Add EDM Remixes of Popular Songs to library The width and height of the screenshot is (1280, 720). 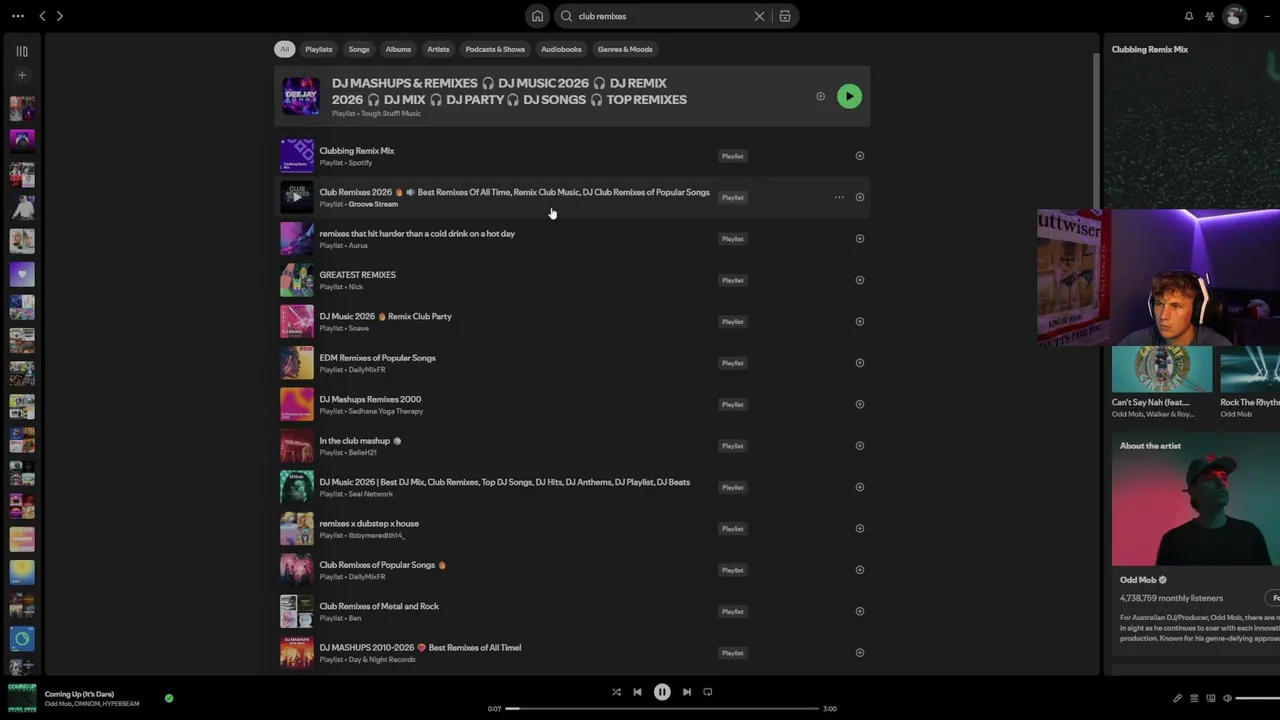pyautogui.click(x=860, y=363)
